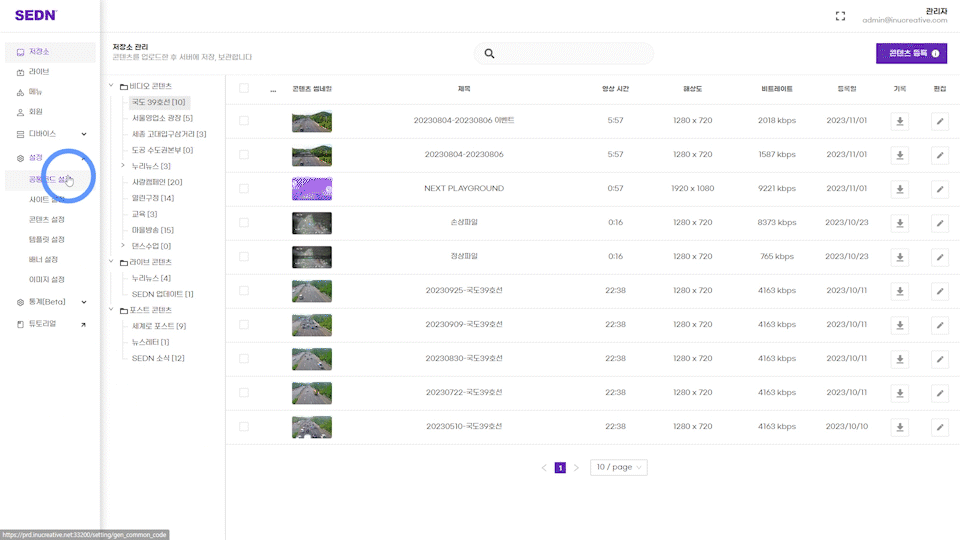Edit the 손상파일 entry
The image size is (960, 540).
(x=940, y=223)
